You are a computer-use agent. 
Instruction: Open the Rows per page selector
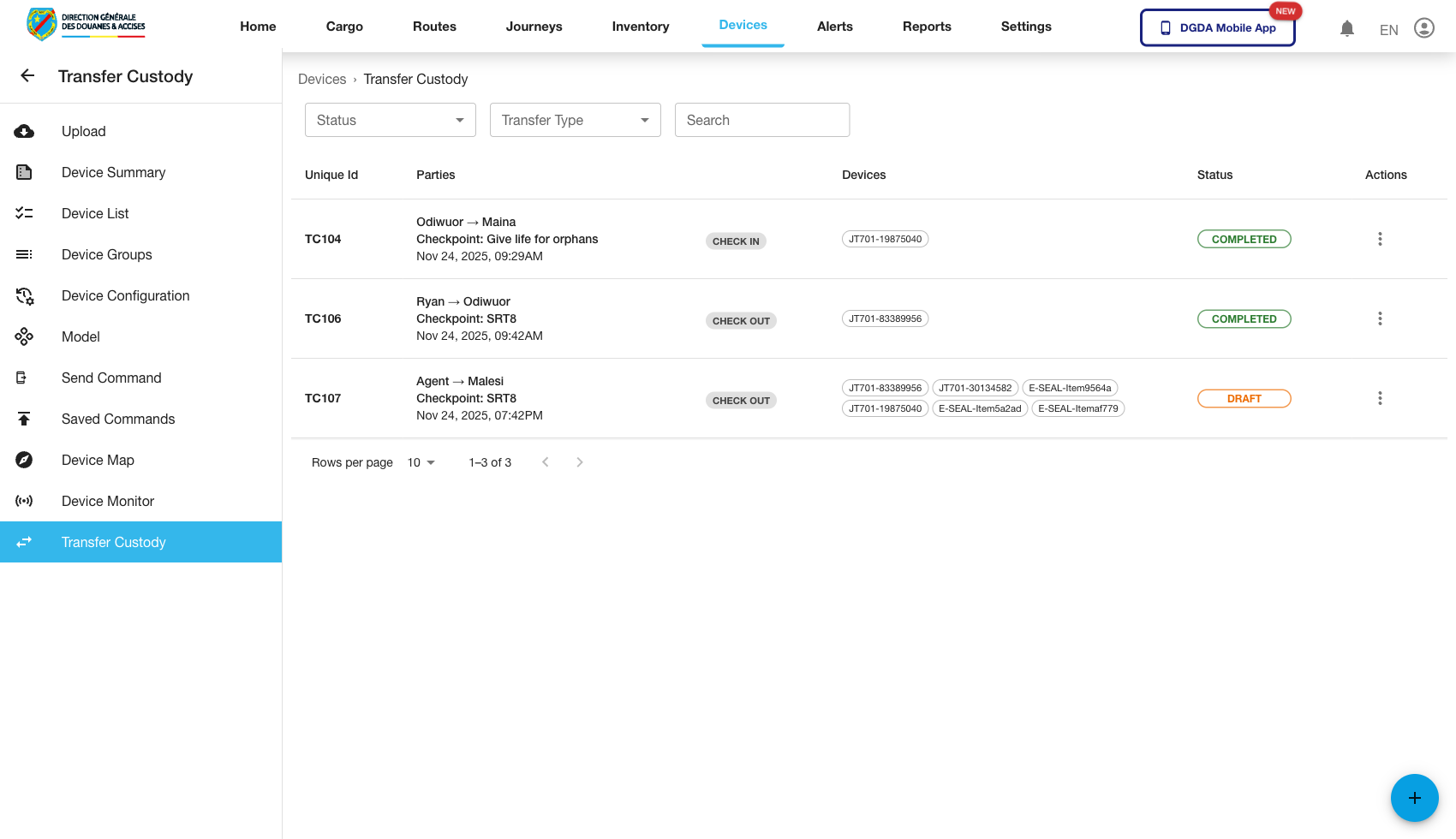coord(419,462)
